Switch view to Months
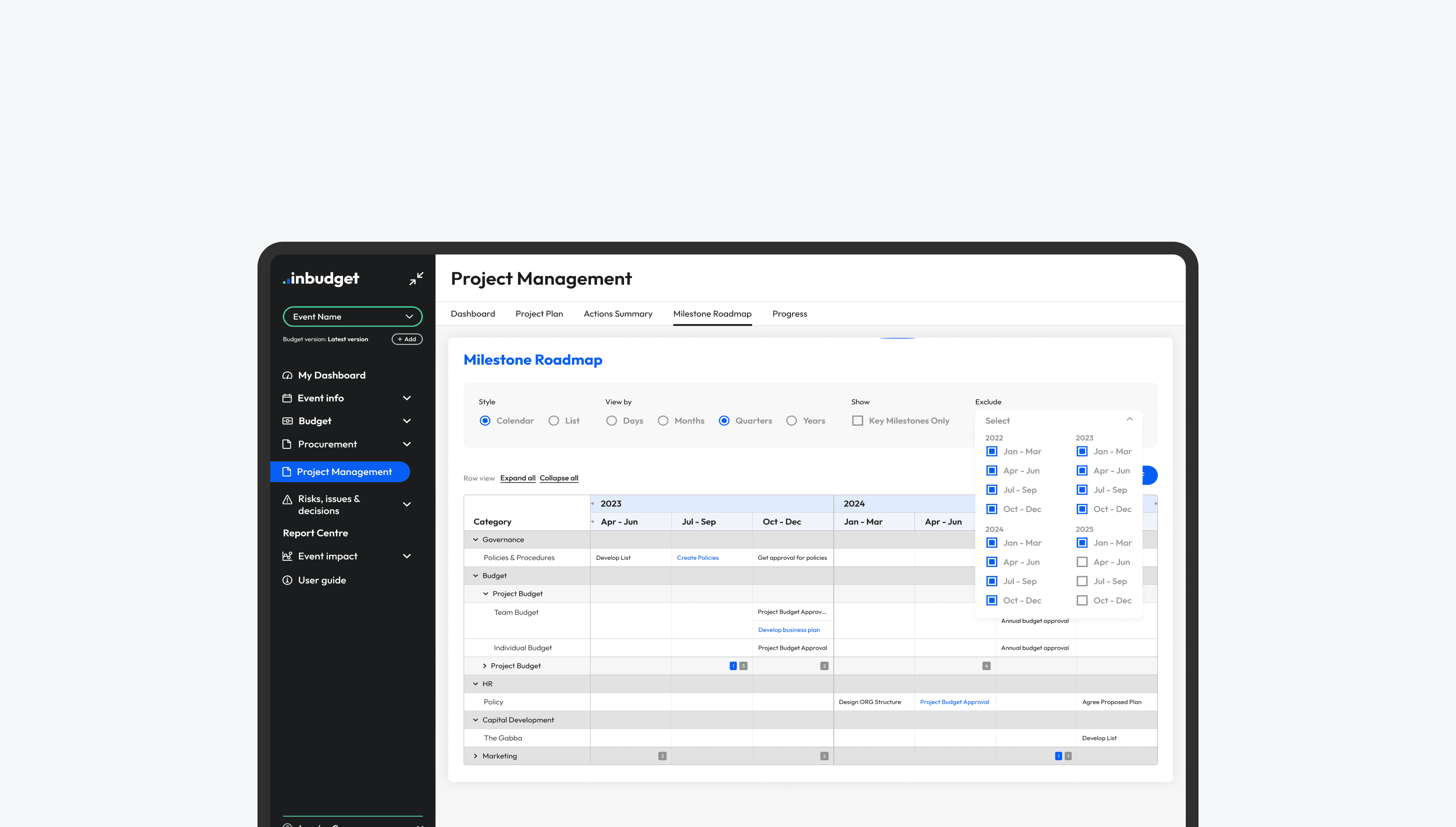This screenshot has width=1456, height=827. point(663,421)
